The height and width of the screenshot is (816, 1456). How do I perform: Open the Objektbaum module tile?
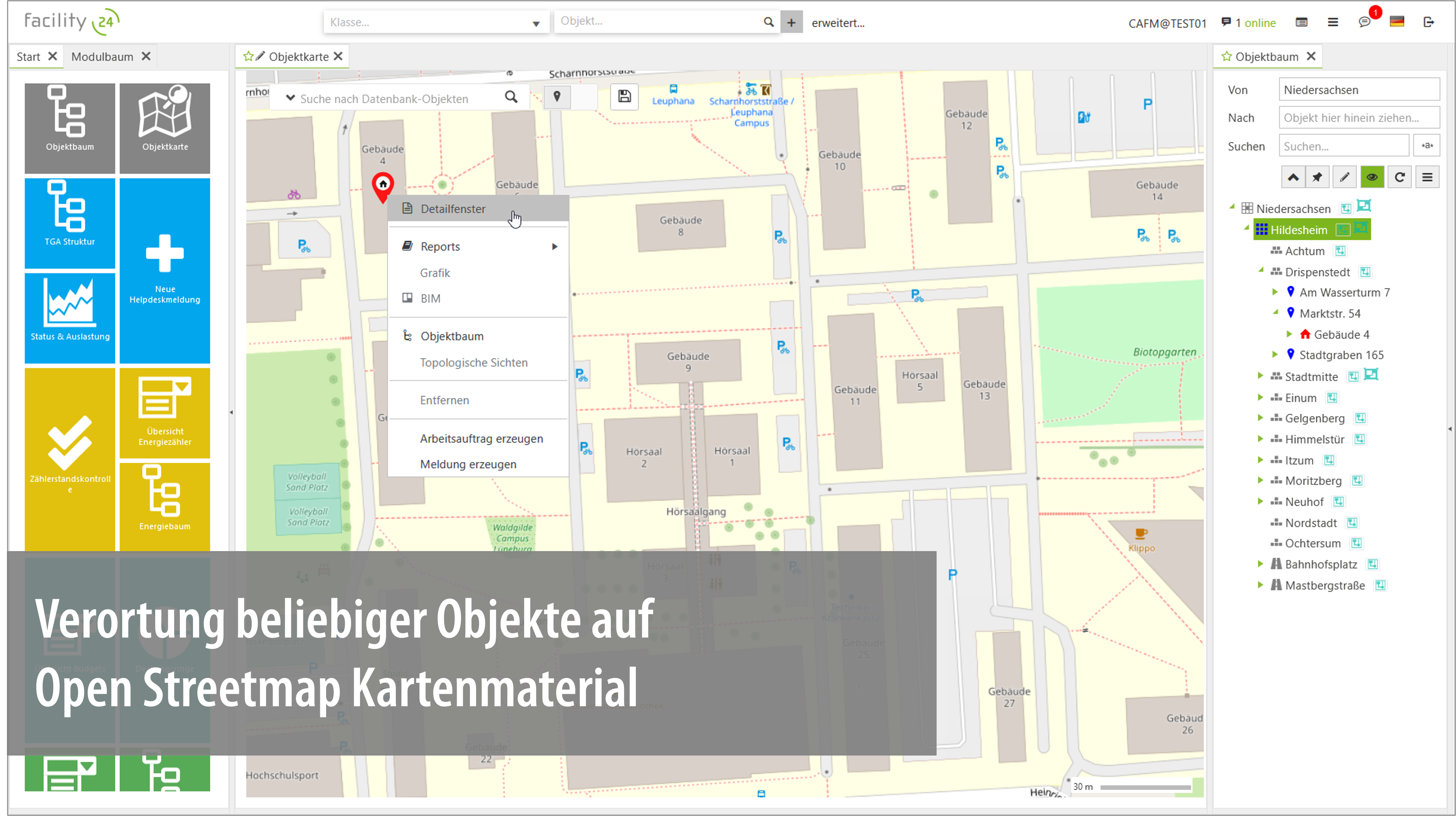tap(69, 127)
